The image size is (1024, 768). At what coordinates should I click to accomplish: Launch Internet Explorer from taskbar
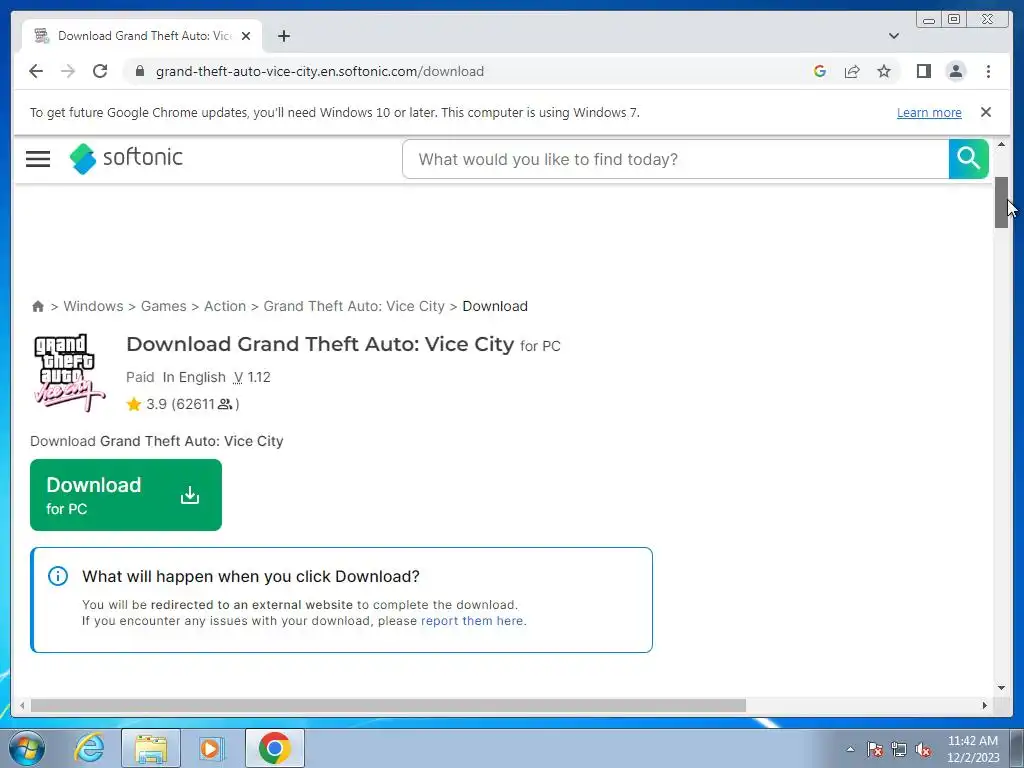coord(89,748)
